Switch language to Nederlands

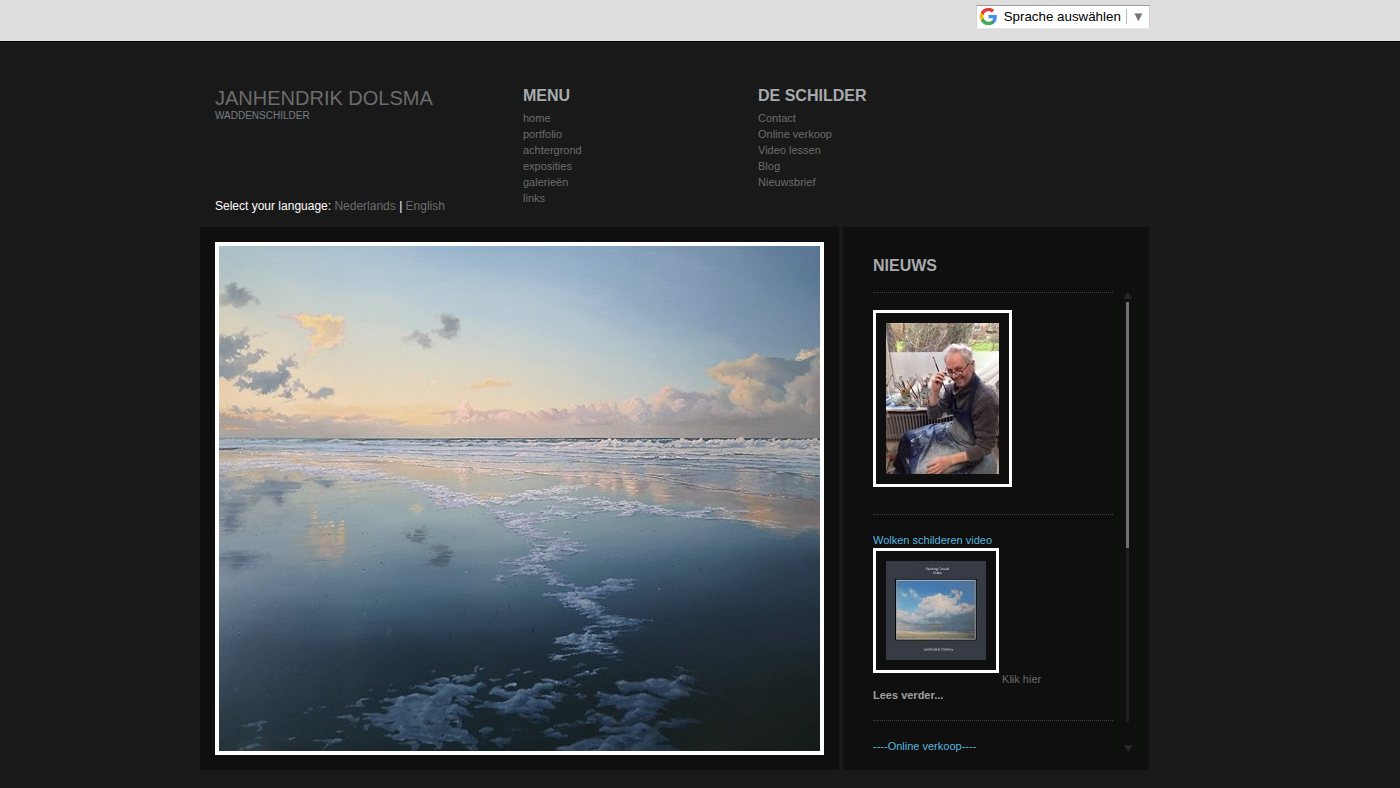point(365,206)
